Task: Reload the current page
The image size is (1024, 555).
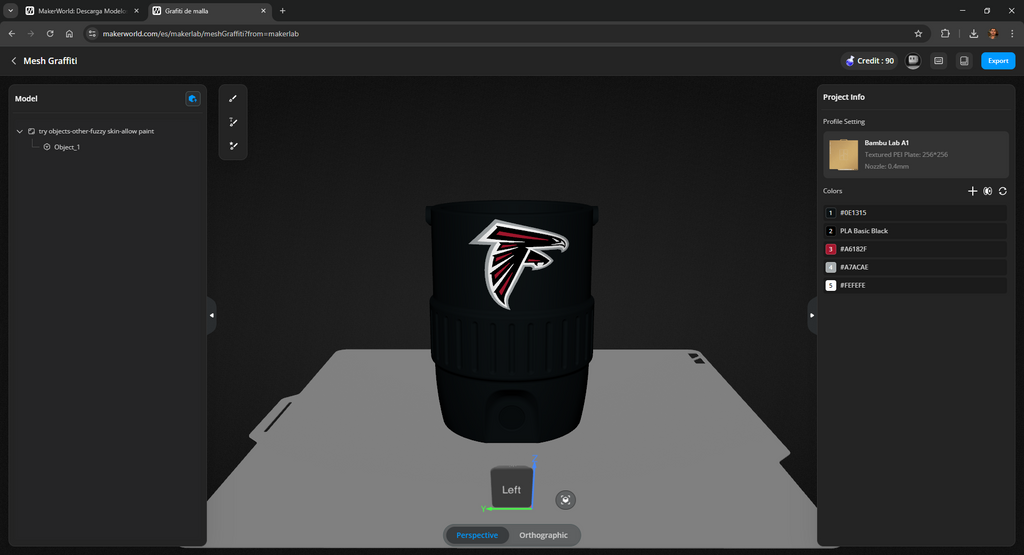Action: [50, 33]
